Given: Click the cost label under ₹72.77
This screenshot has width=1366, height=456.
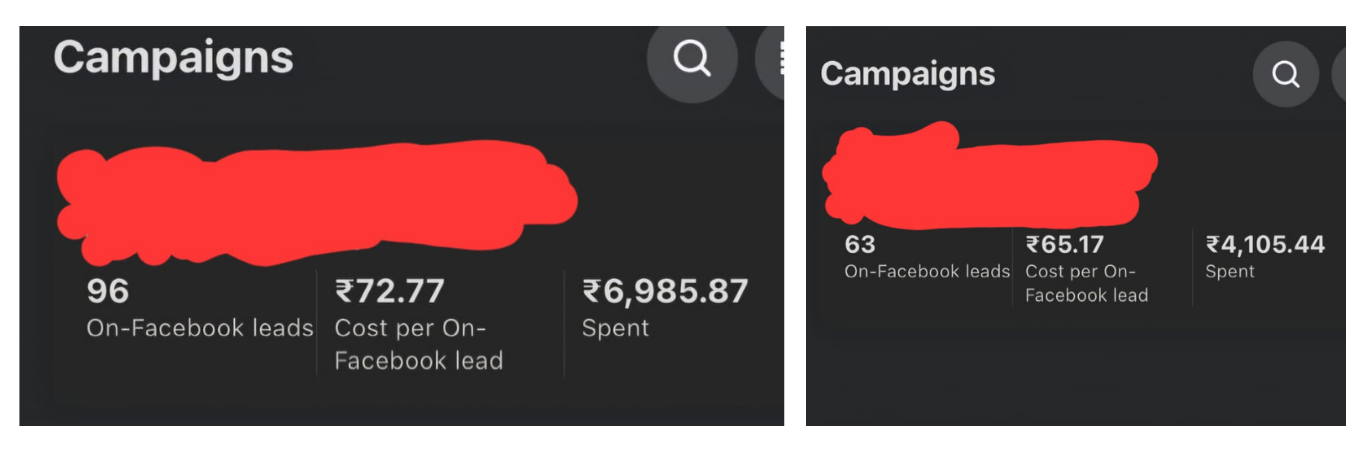Looking at the screenshot, I should [418, 345].
